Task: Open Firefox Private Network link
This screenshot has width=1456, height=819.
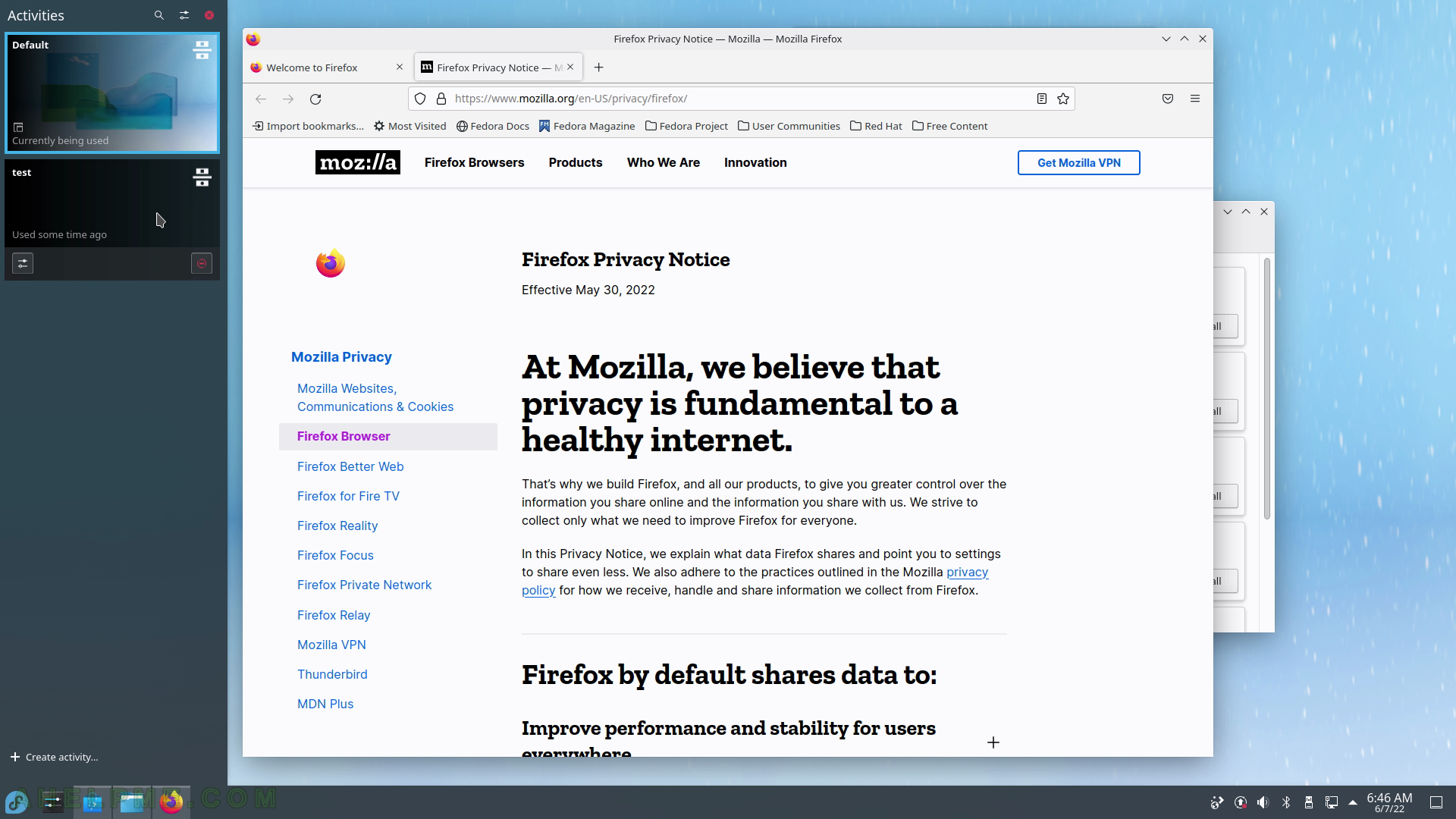Action: pos(364,585)
